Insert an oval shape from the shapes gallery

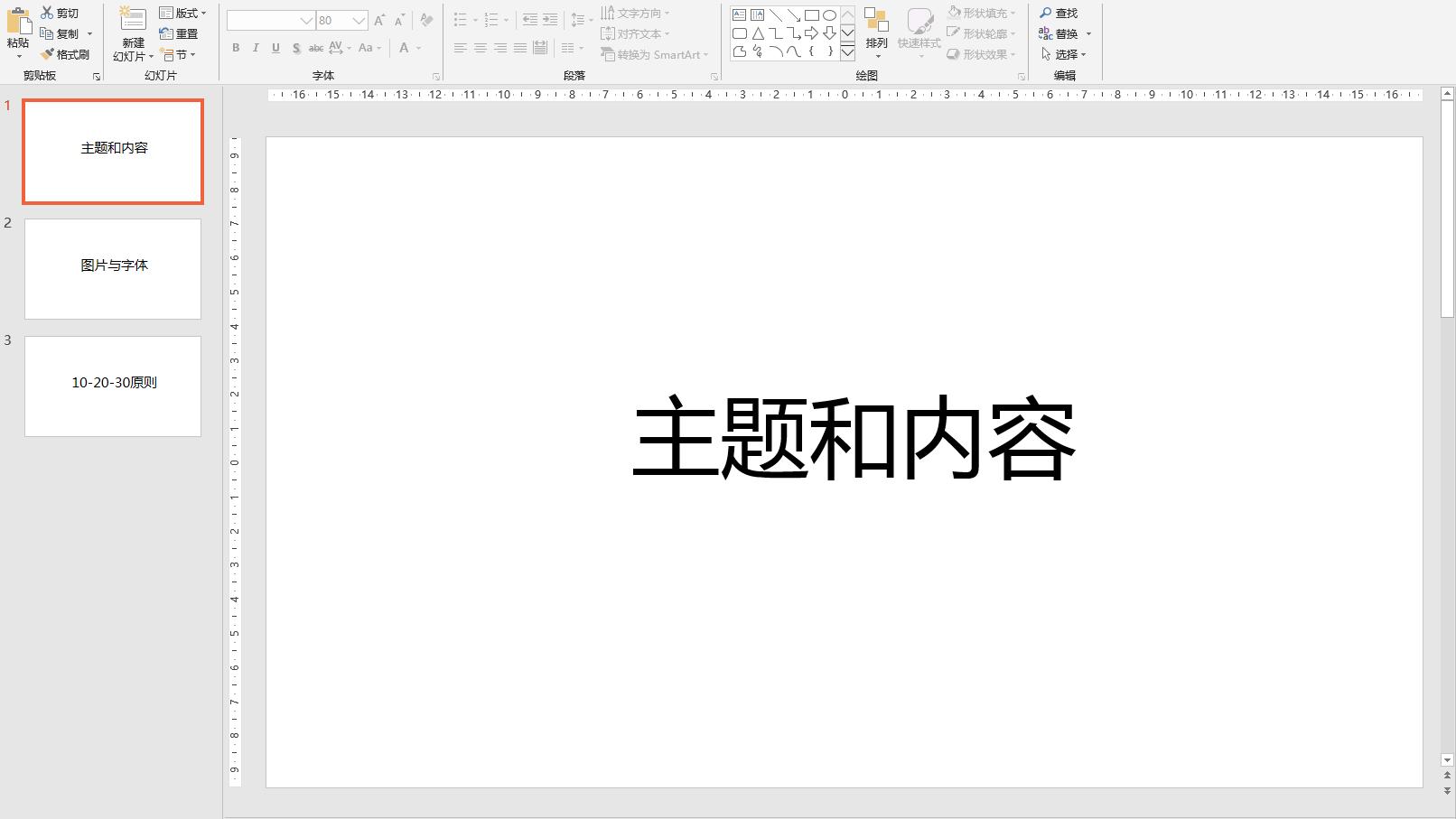point(828,14)
